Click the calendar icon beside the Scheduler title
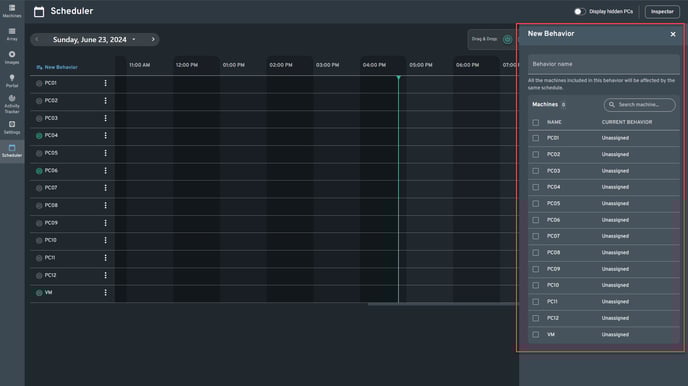The width and height of the screenshot is (688, 386). point(39,12)
